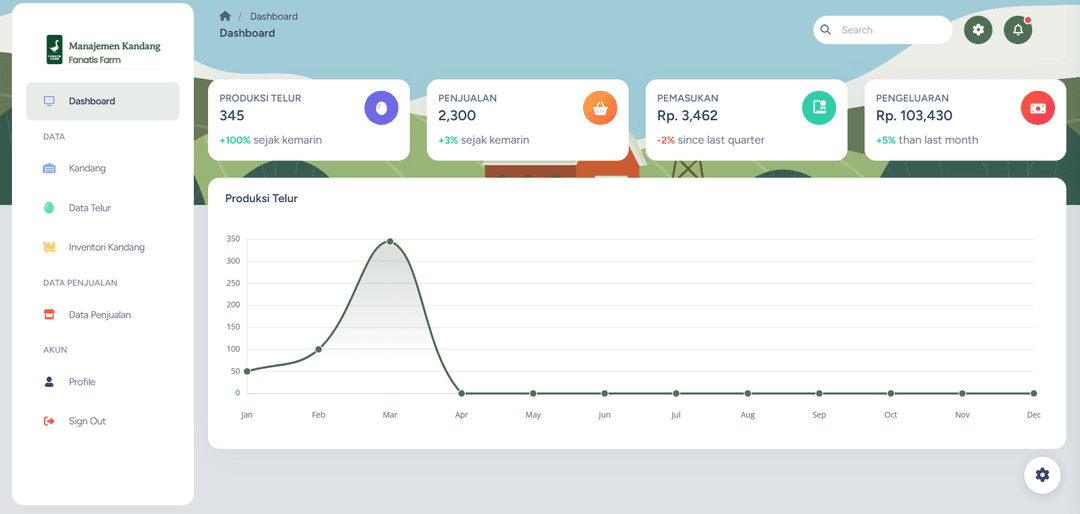
Task: Click the Dashboard breadcrumb link
Action: click(x=273, y=16)
